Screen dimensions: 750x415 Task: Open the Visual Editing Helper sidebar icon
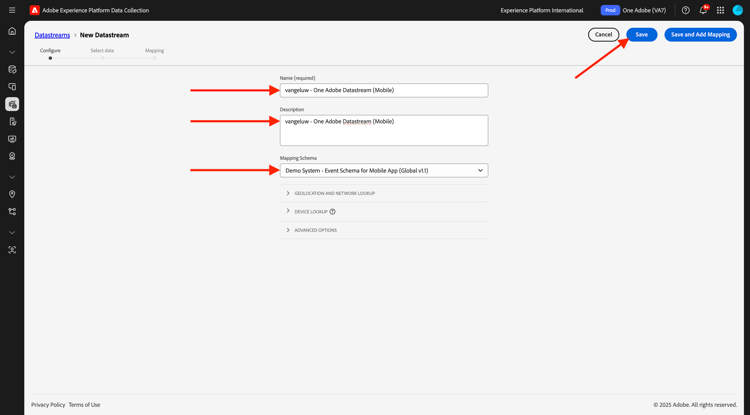pyautogui.click(x=12, y=211)
